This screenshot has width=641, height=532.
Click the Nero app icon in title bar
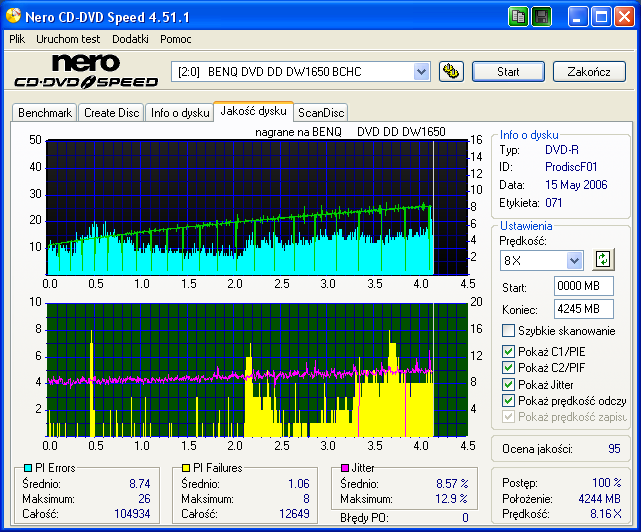(x=13, y=16)
